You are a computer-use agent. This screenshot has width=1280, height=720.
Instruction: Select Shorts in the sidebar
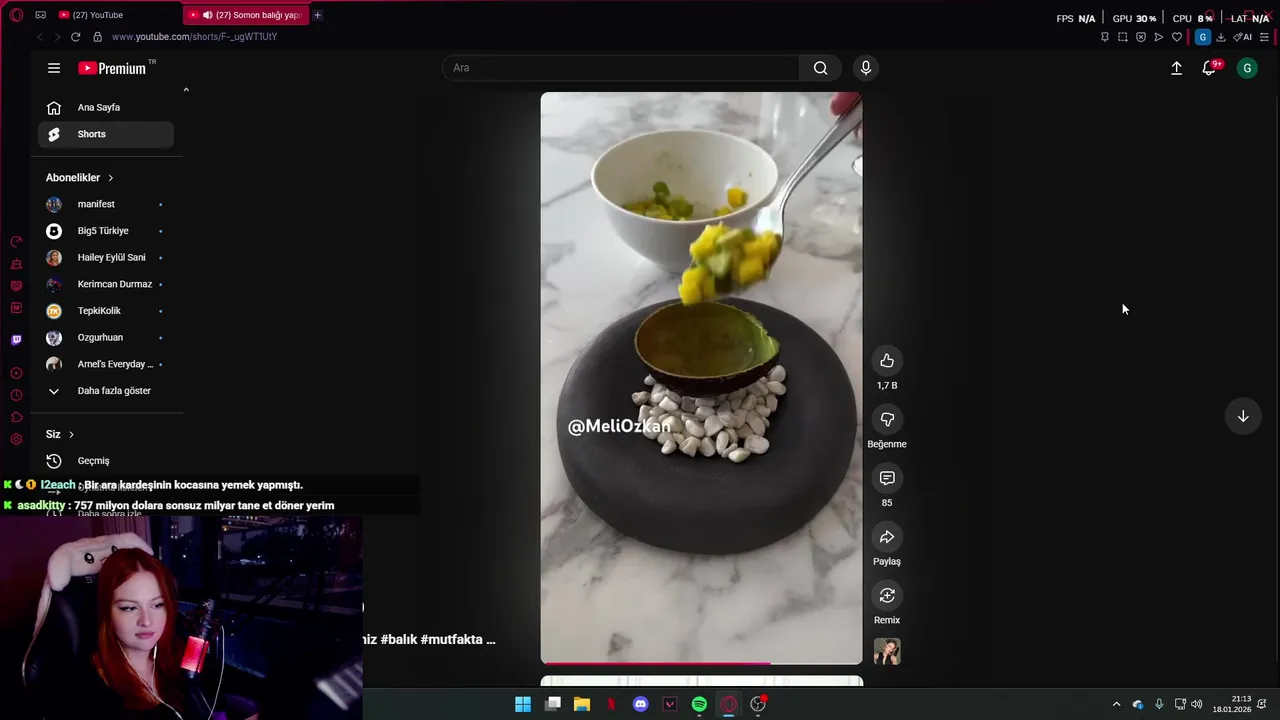coord(106,134)
